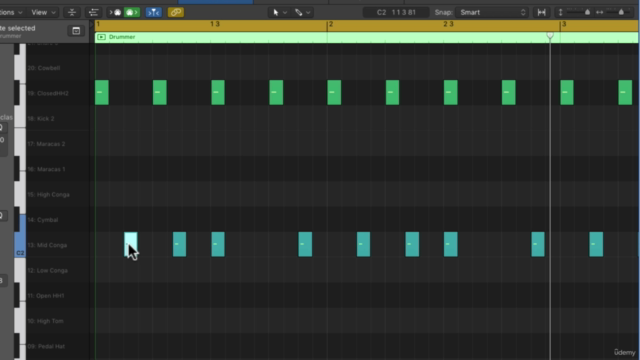Click the horizontal auto zoom button

(542, 12)
